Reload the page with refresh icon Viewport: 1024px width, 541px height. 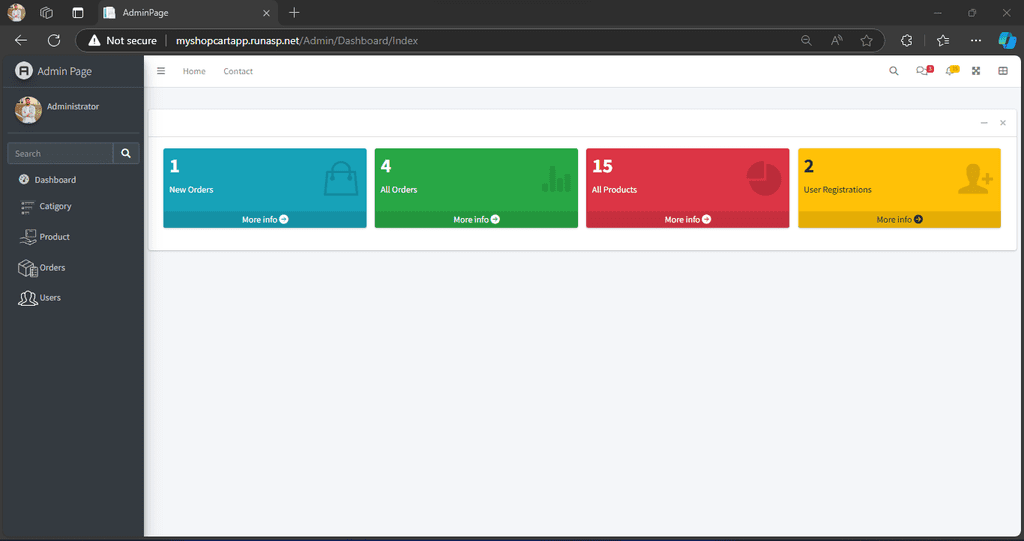click(x=54, y=41)
